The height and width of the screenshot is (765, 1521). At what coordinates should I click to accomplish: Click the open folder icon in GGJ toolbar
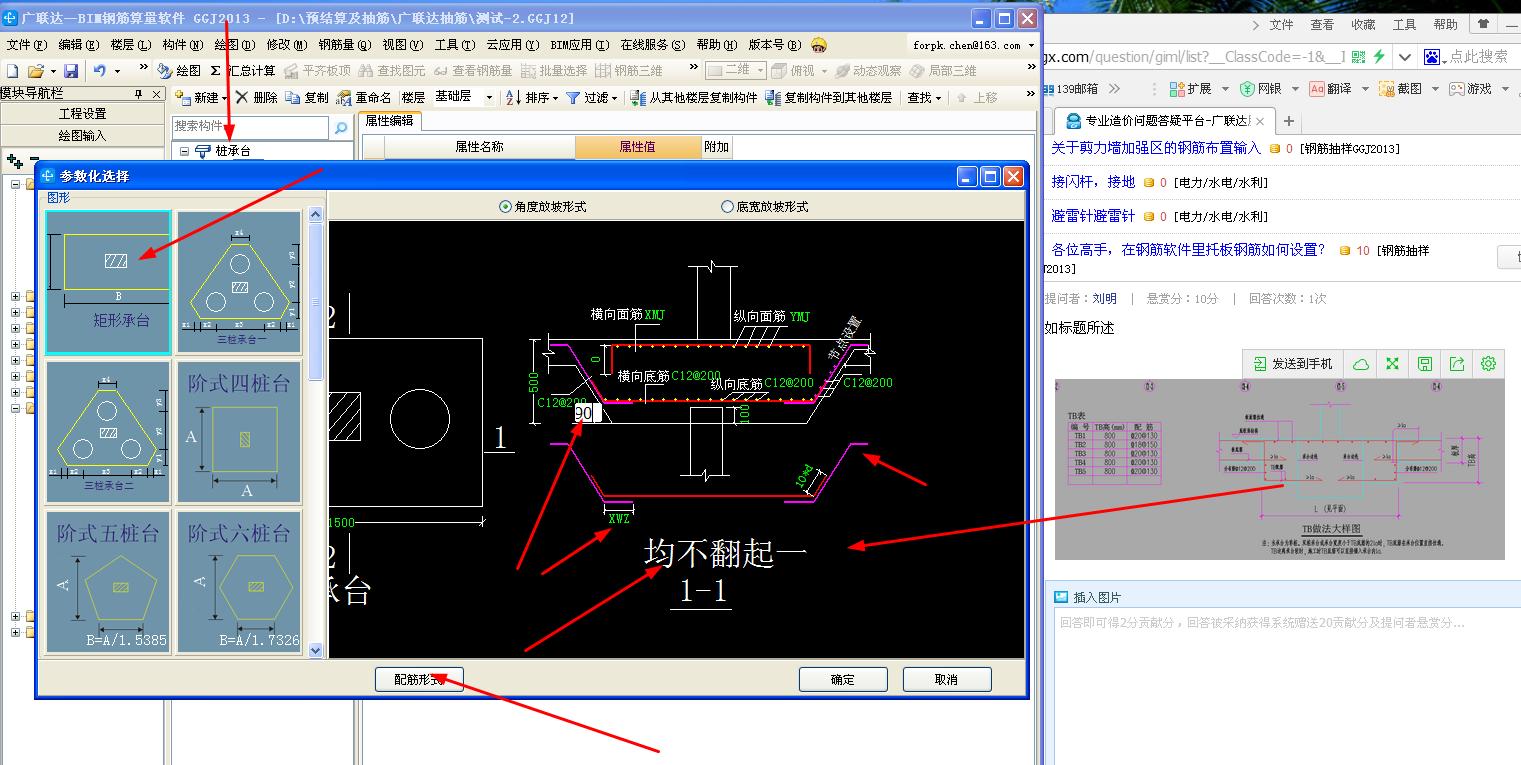[x=36, y=71]
